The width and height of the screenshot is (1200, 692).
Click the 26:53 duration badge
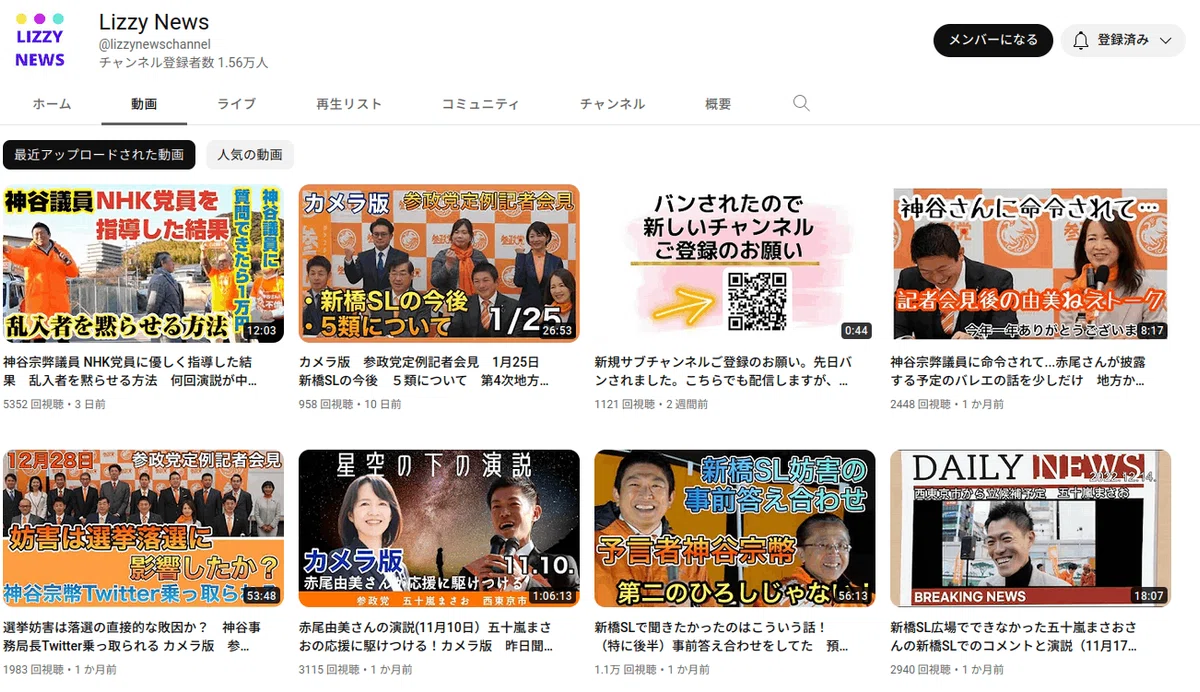[557, 330]
